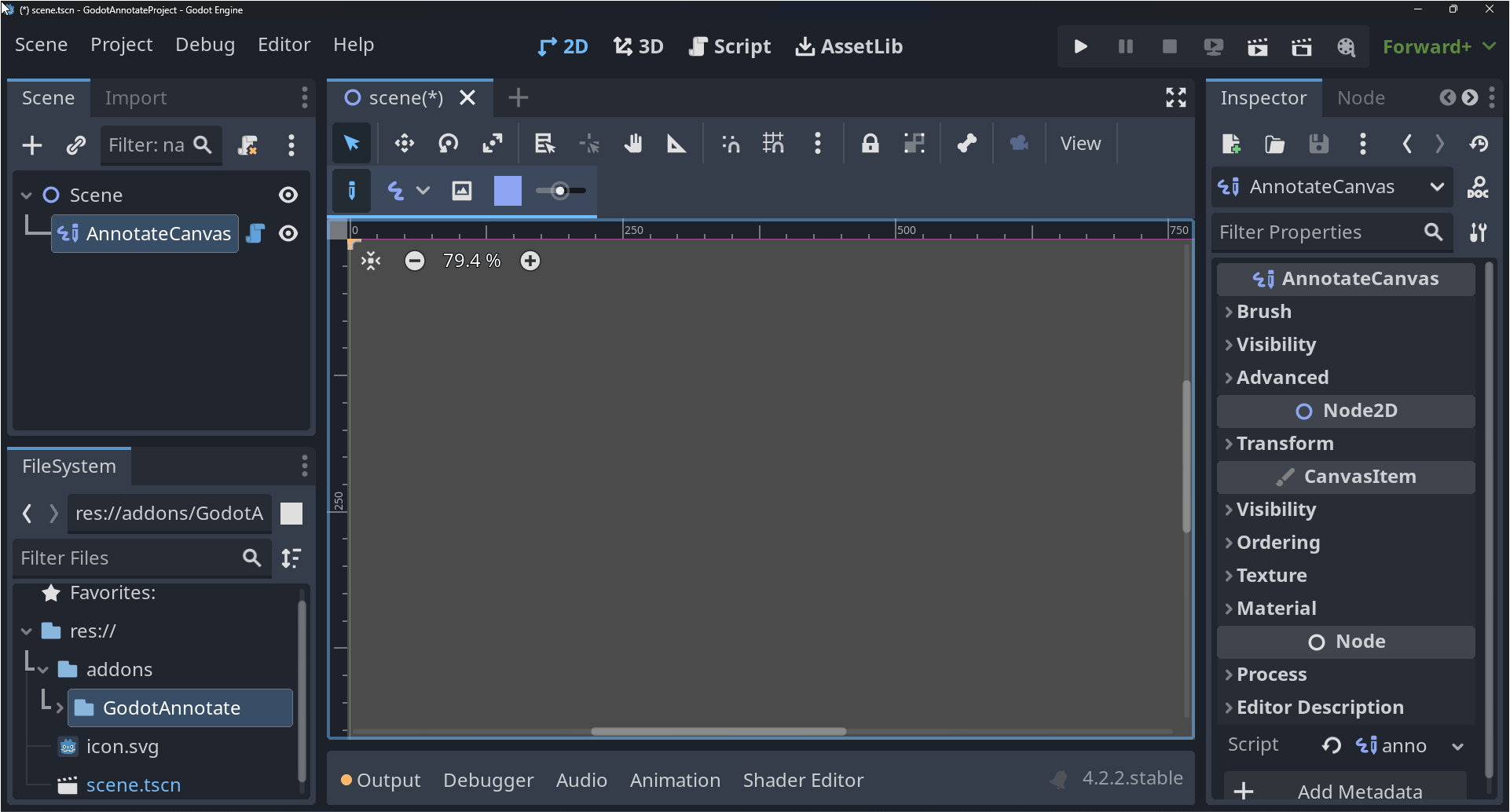Open the Output bottom panel

pos(381,780)
